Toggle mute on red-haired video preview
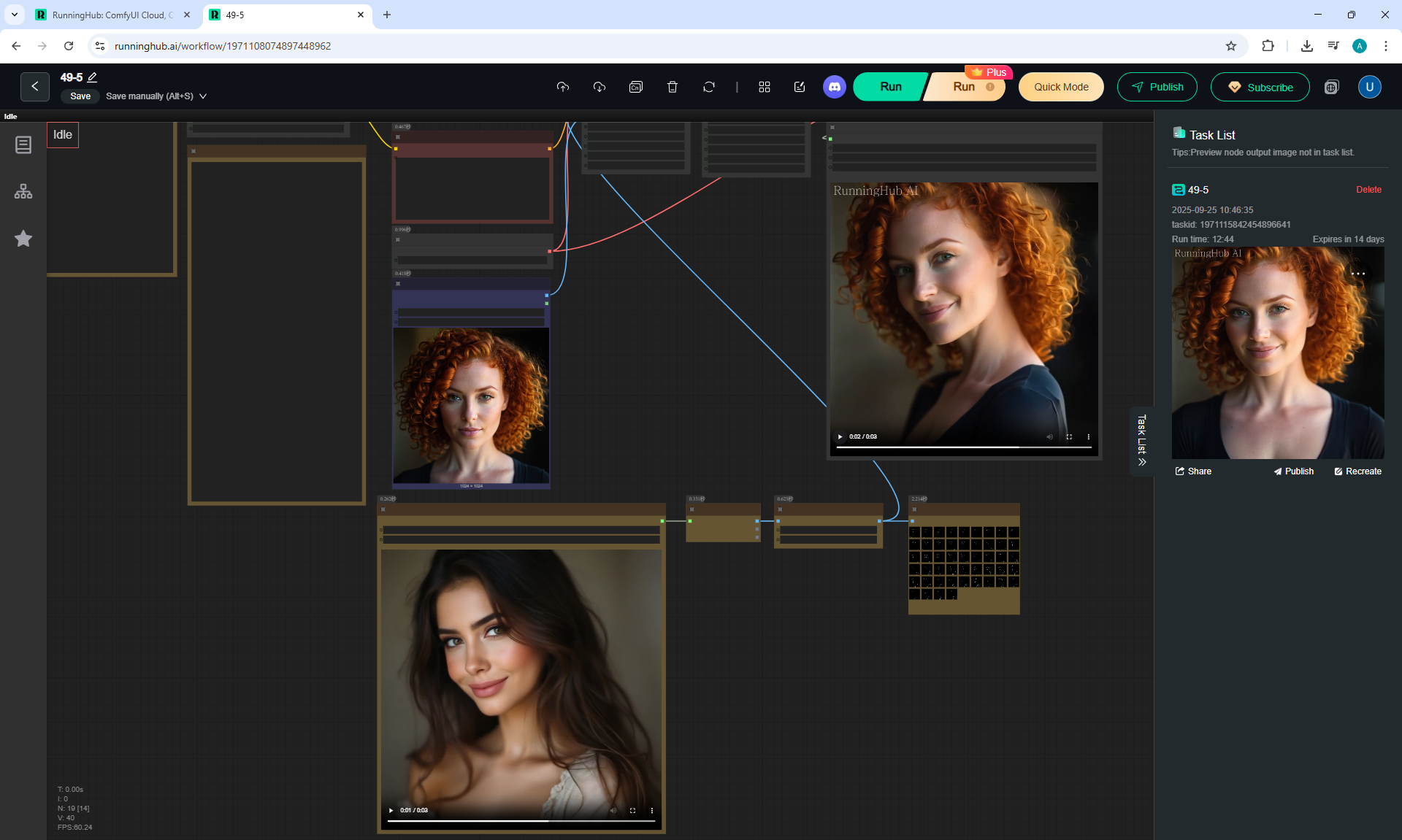 [1049, 436]
